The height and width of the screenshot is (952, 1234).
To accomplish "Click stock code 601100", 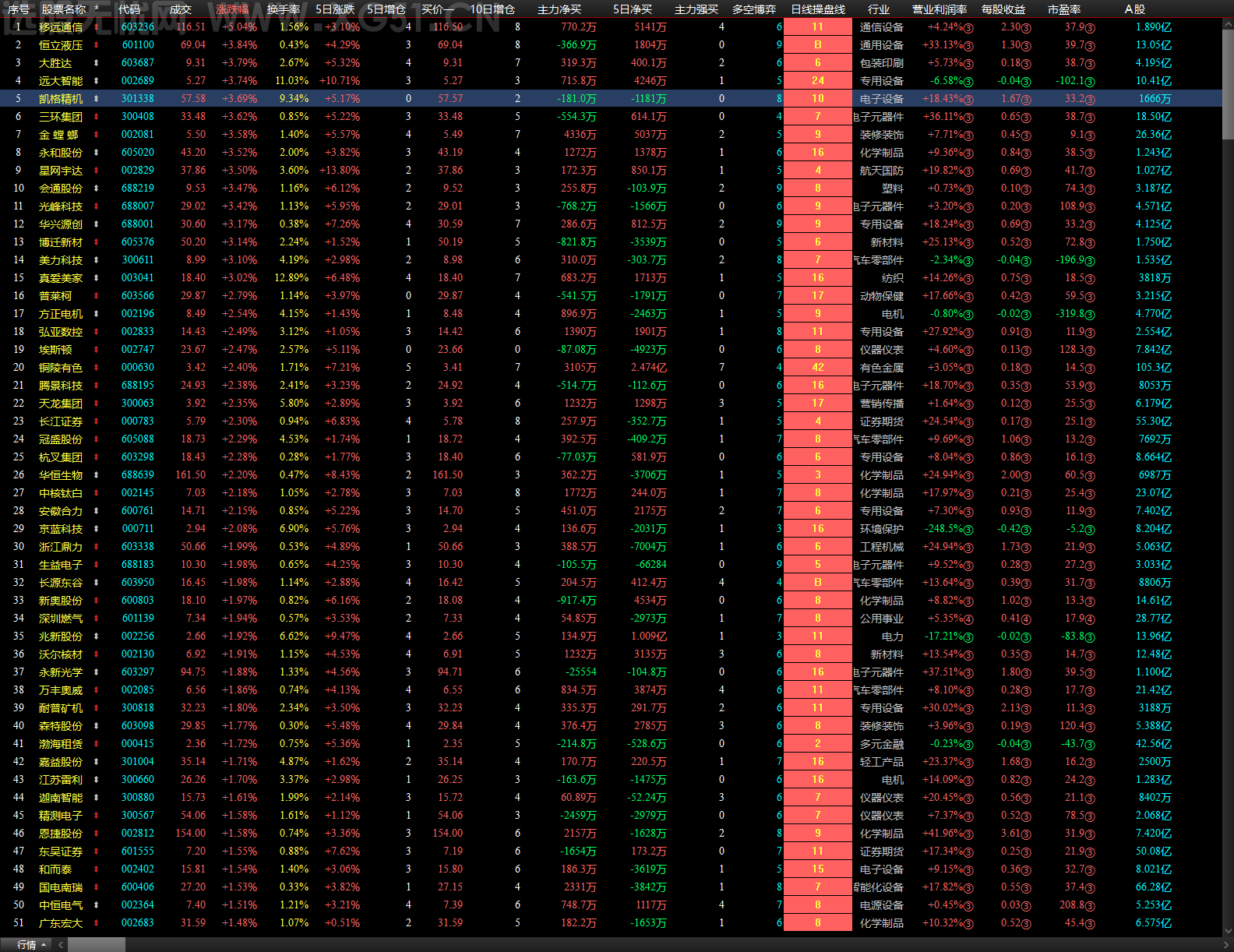I will click(x=138, y=45).
